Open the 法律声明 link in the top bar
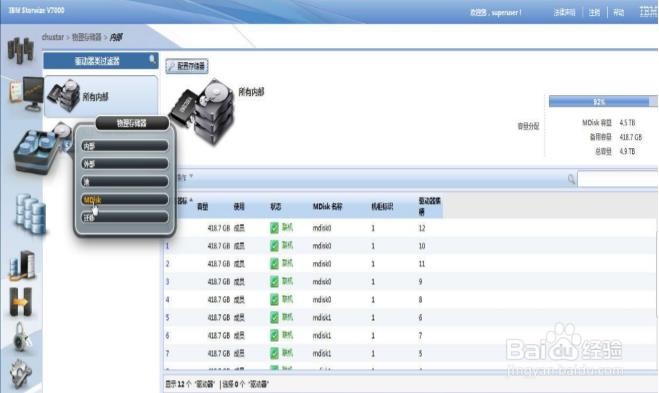 [564, 12]
